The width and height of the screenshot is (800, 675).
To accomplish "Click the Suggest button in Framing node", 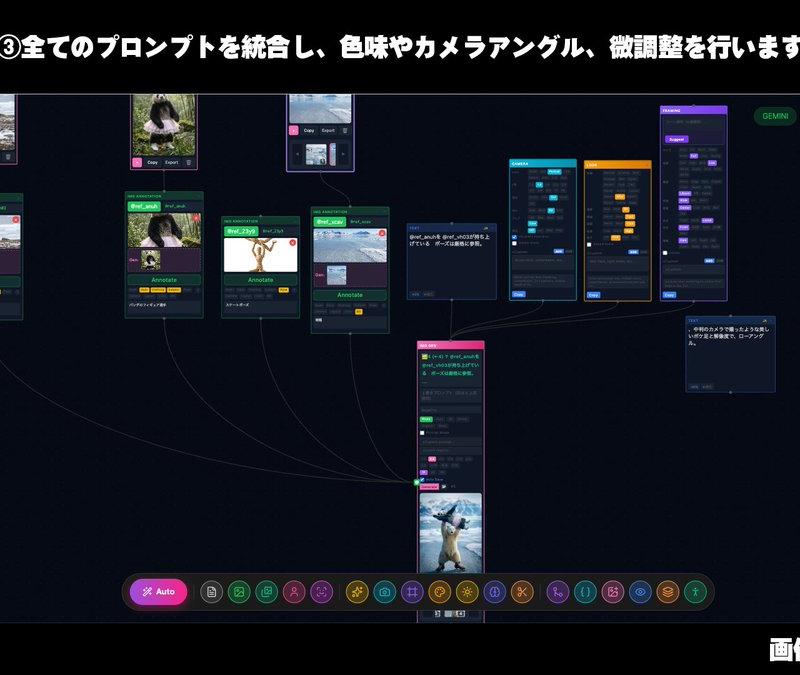I will click(677, 139).
